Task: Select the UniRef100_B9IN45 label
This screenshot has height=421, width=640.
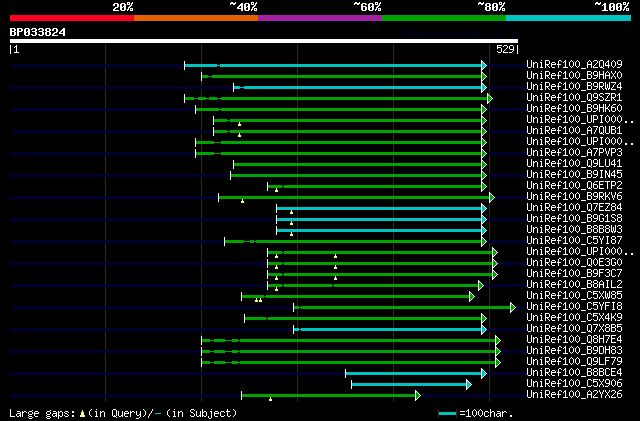Action: 574,175
